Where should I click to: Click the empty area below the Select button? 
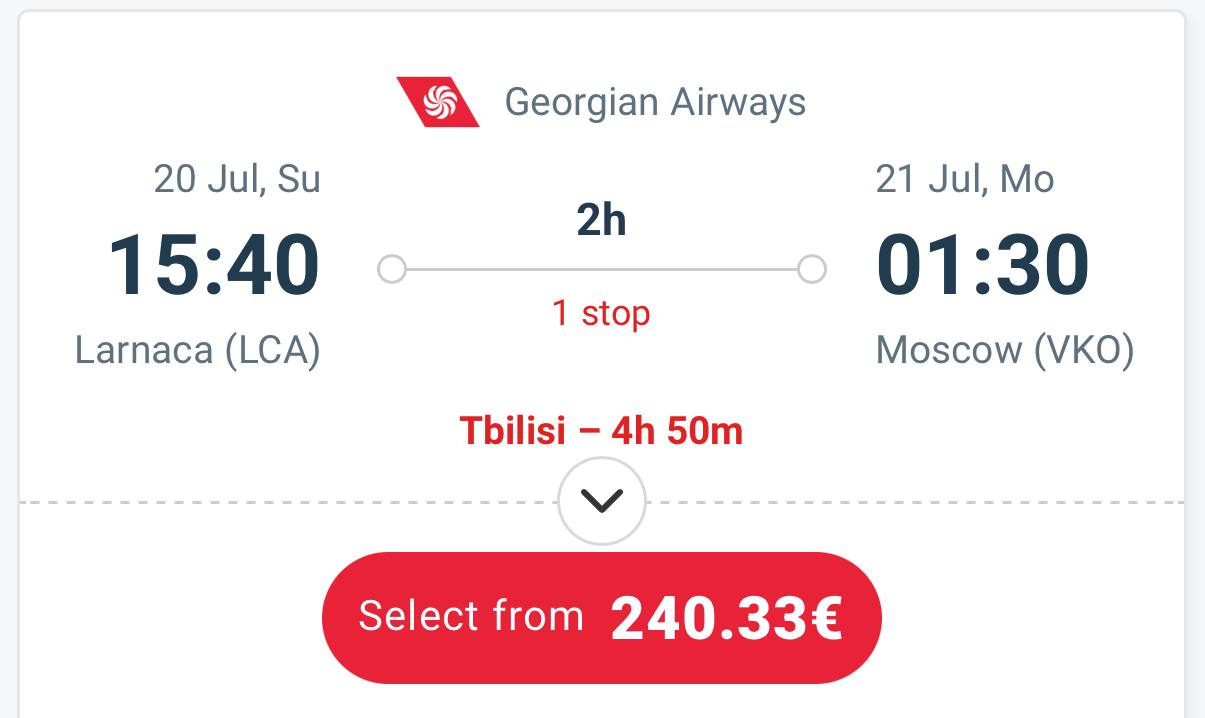click(602, 701)
